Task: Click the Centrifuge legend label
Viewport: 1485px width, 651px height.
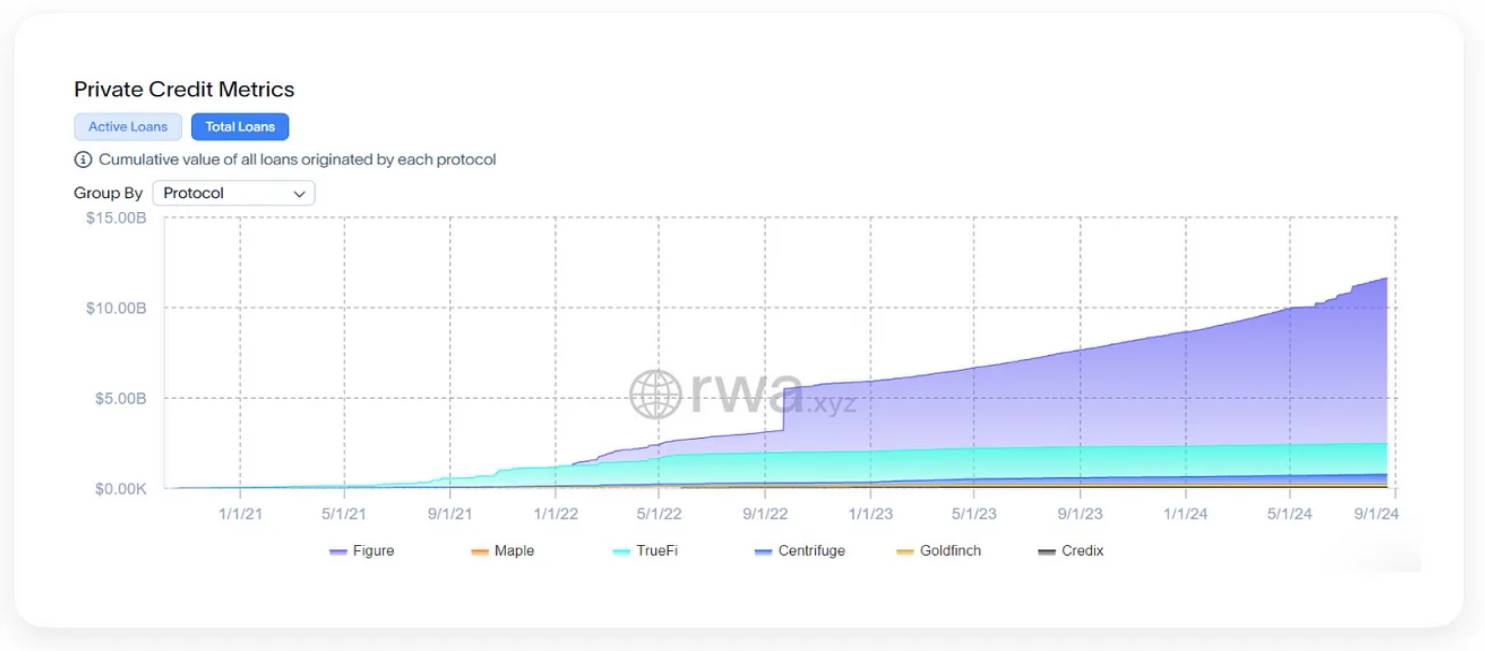Action: click(x=812, y=551)
